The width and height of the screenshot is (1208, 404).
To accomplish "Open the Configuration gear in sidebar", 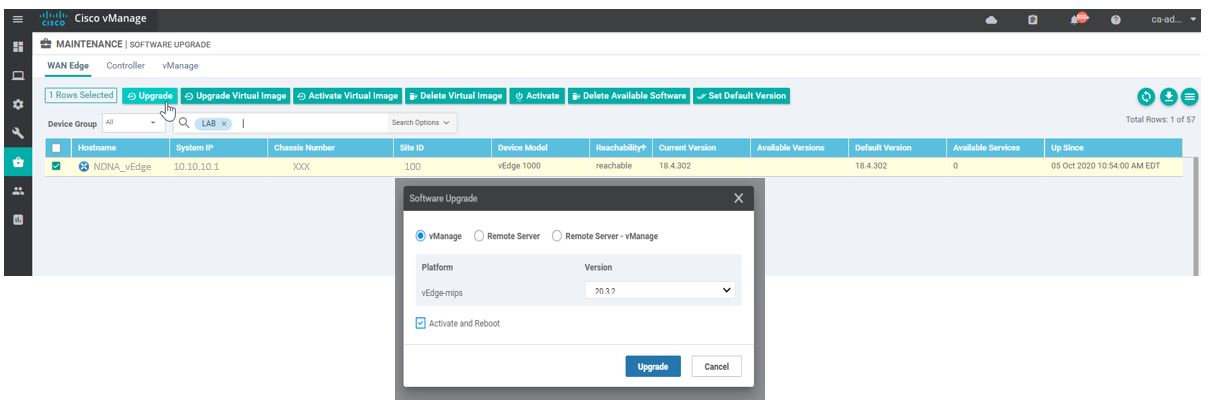I will tap(17, 104).
